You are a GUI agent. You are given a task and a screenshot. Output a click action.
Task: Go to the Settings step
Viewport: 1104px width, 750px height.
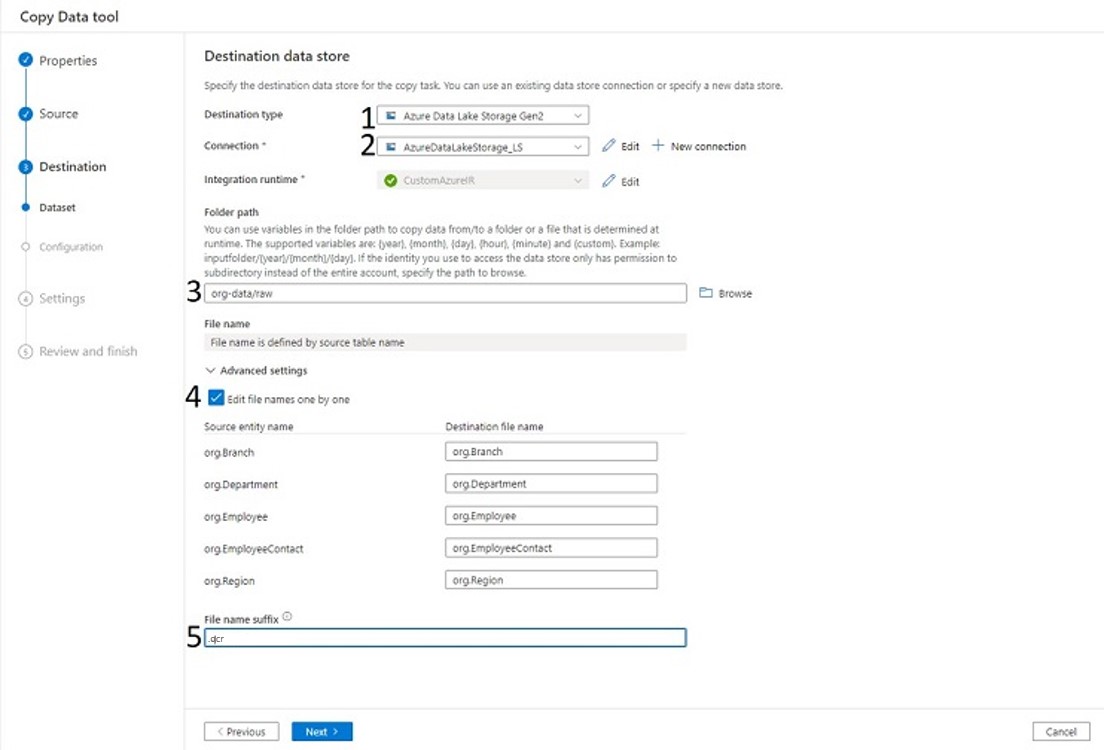[61, 299]
